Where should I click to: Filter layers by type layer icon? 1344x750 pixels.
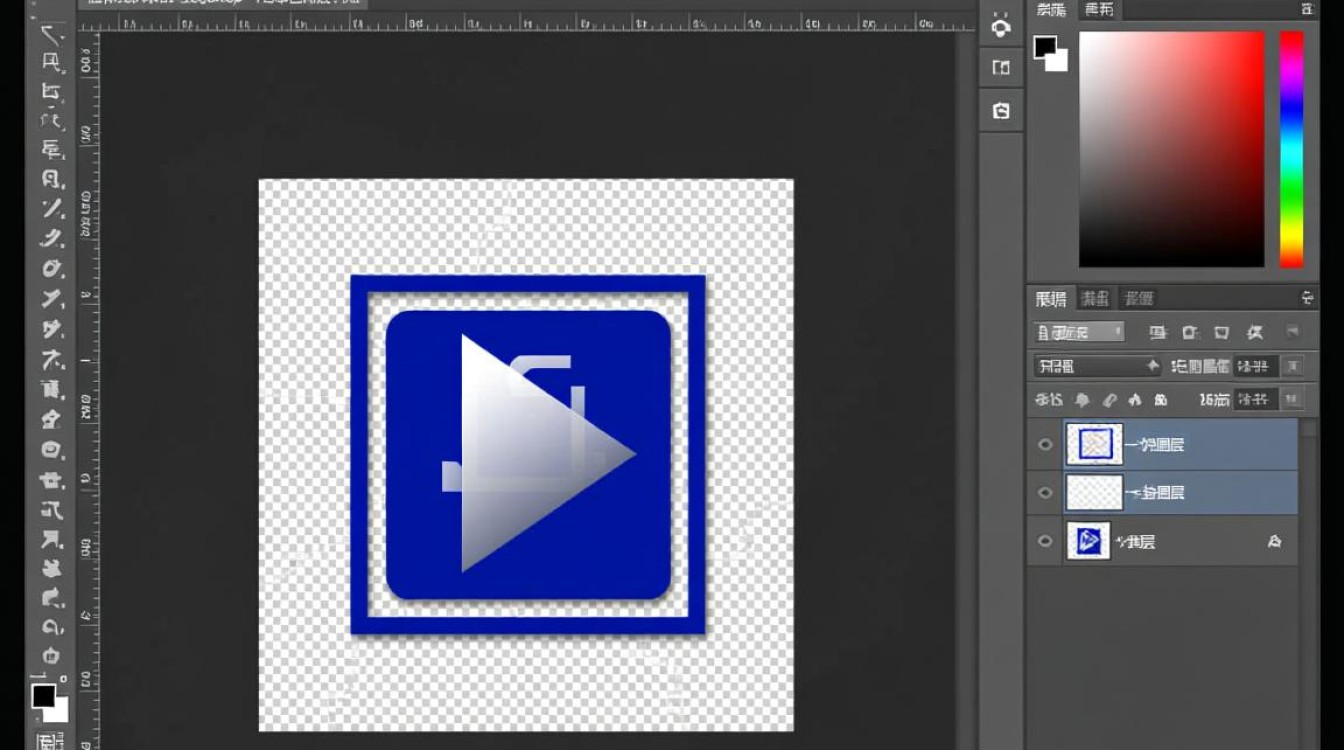1222,332
